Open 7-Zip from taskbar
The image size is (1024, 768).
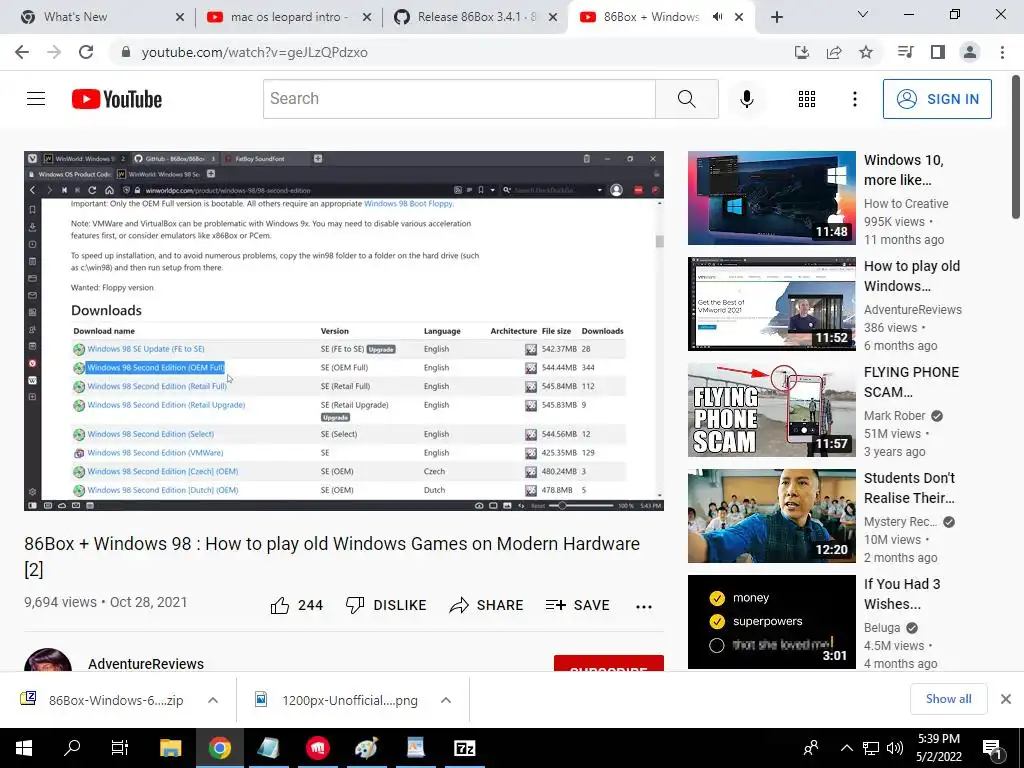click(464, 748)
